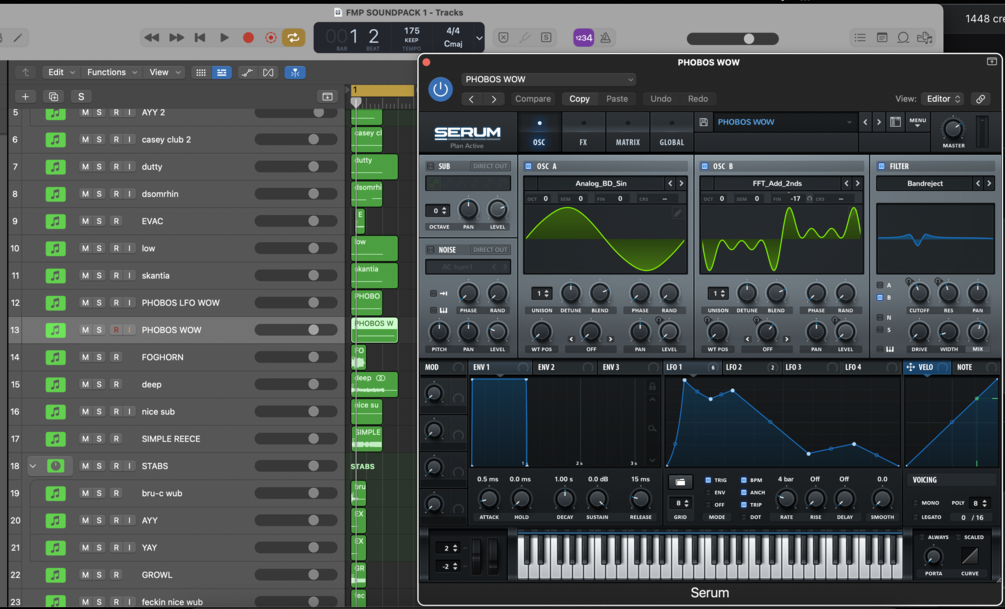Toggle the FILTER enable checkbox
The width and height of the screenshot is (1005, 609).
pos(881,166)
